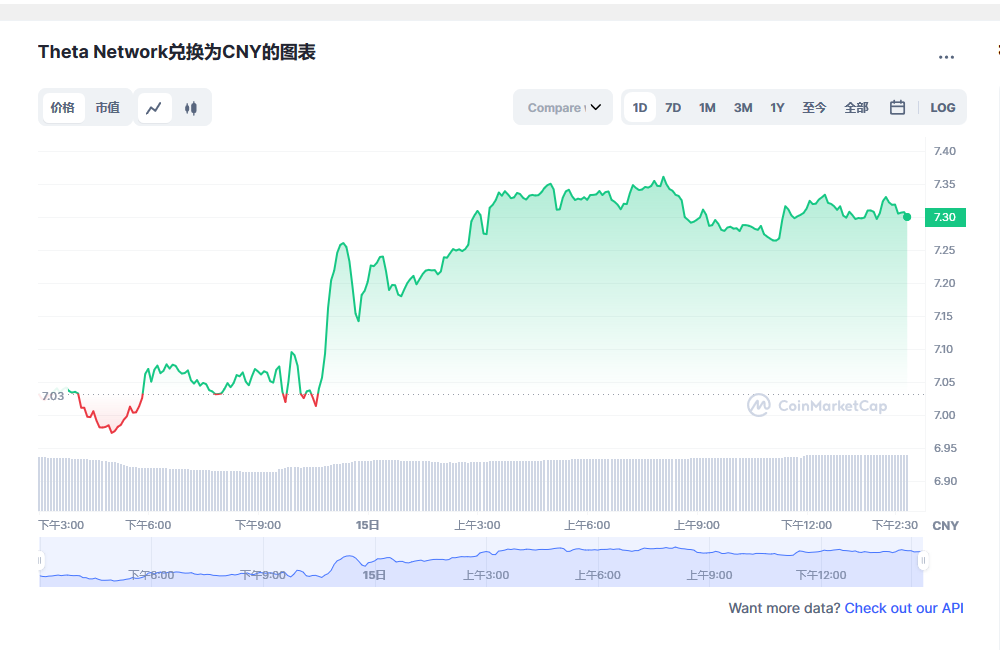Switch to candlestick chart icon
The width and height of the screenshot is (1000, 650).
[191, 108]
